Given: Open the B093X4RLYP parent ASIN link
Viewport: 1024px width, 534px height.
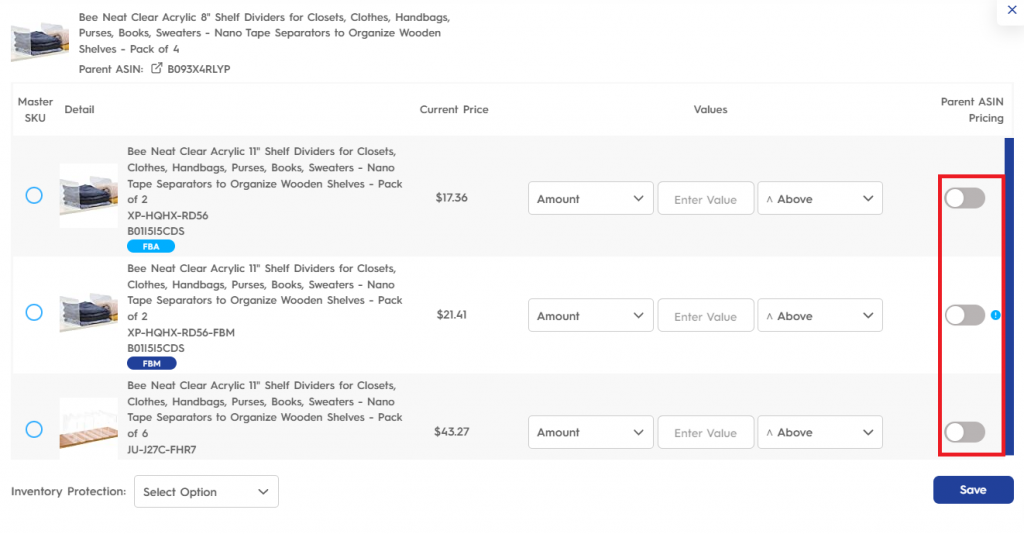Looking at the screenshot, I should pos(199,69).
